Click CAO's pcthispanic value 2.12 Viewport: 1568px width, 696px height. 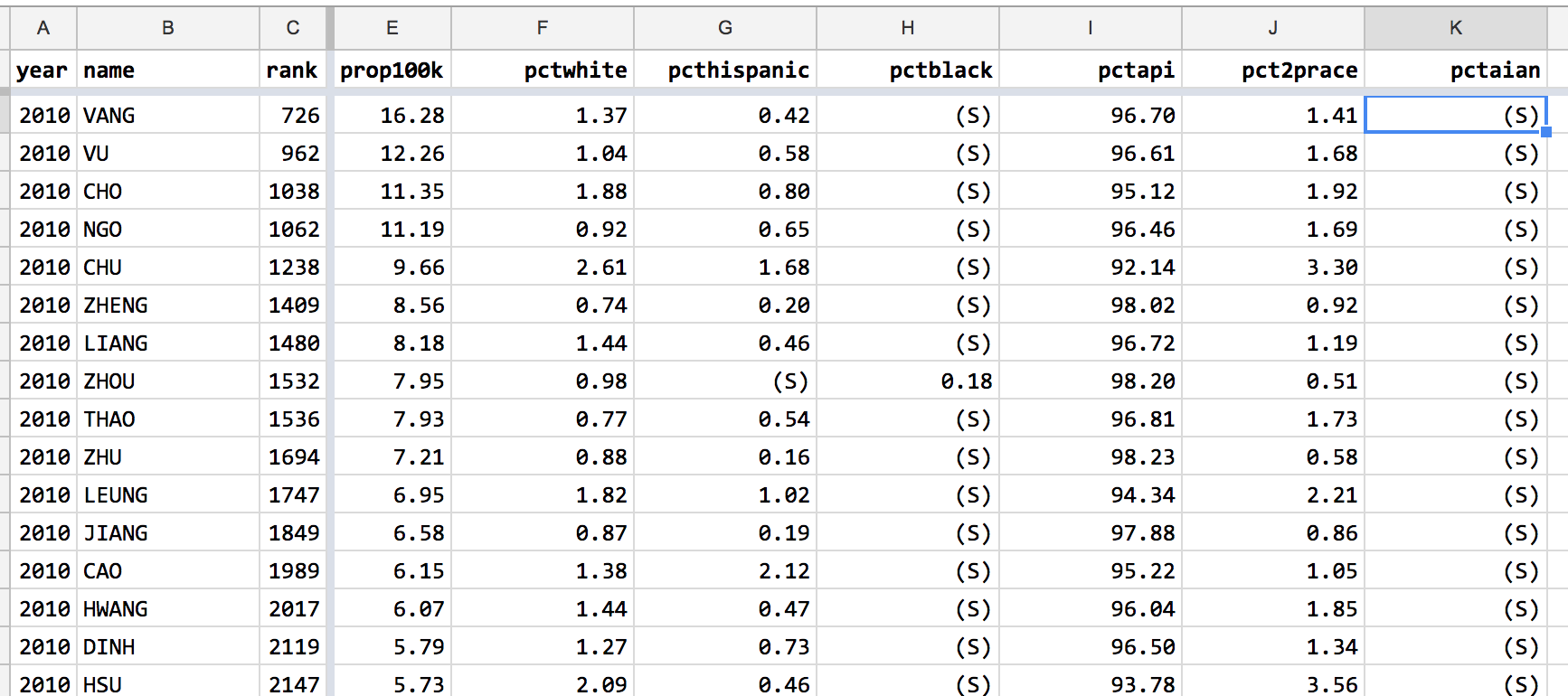[x=725, y=570]
